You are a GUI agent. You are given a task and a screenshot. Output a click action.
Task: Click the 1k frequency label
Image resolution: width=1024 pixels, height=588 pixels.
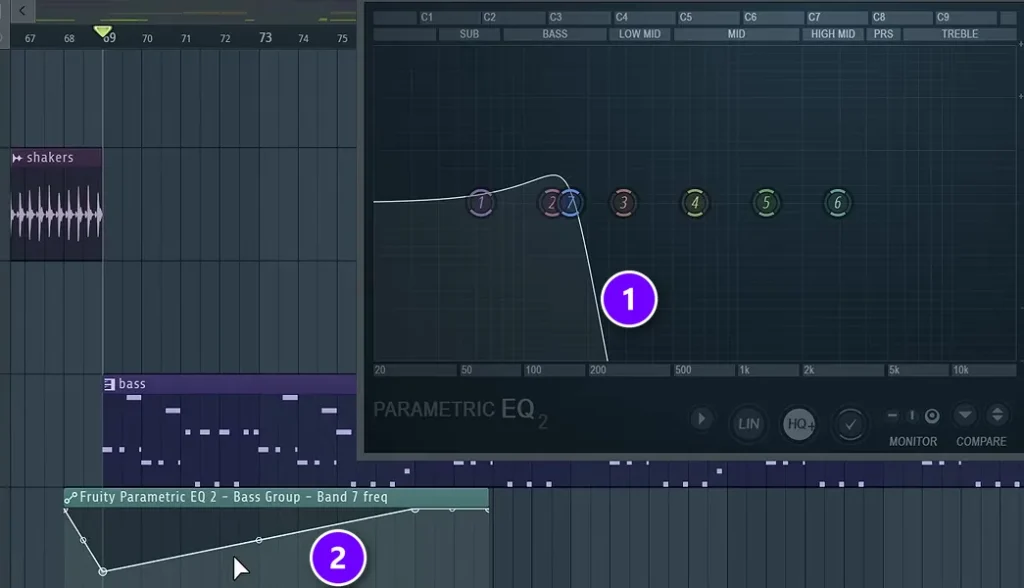click(744, 370)
